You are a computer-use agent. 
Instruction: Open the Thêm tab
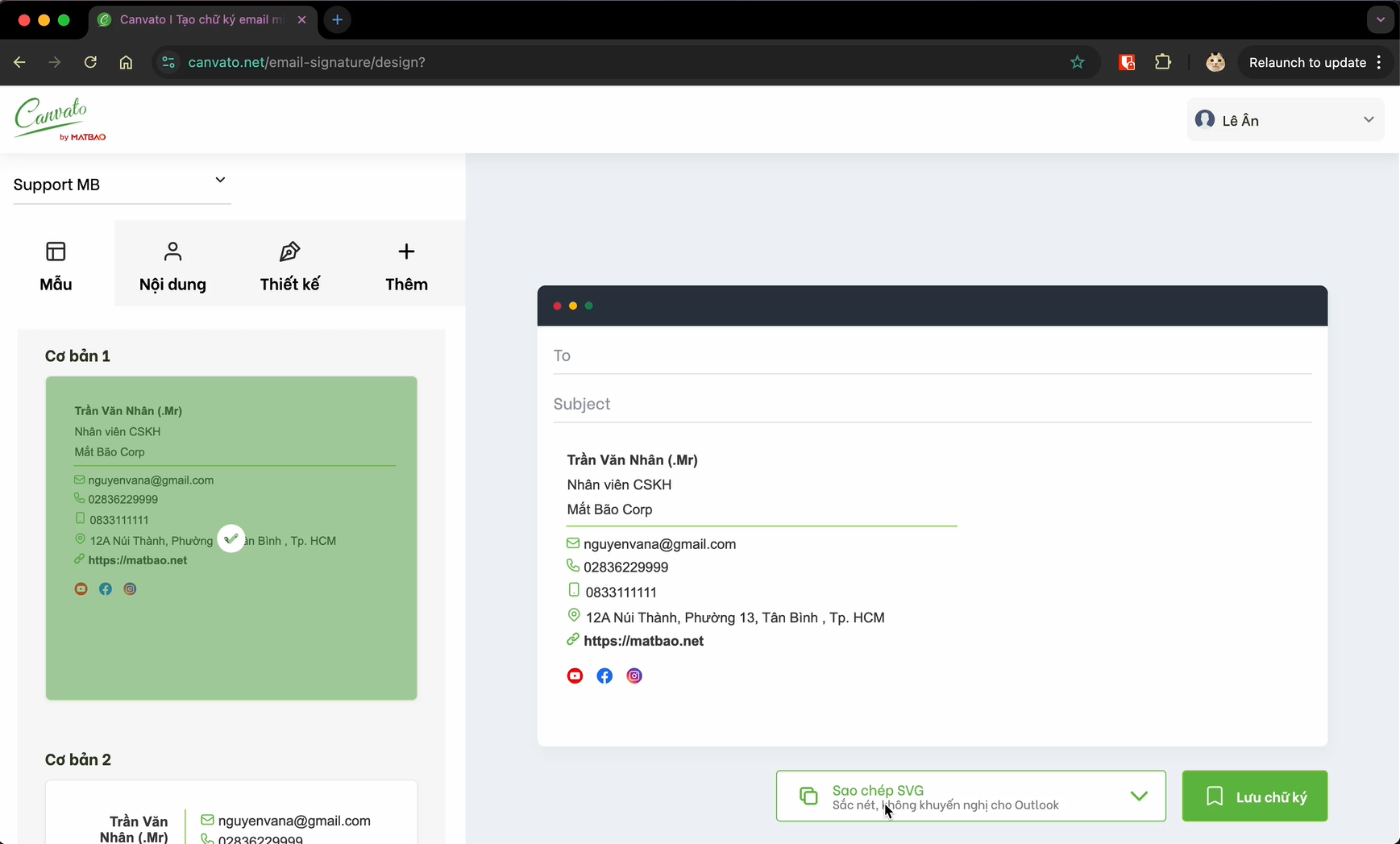[406, 266]
